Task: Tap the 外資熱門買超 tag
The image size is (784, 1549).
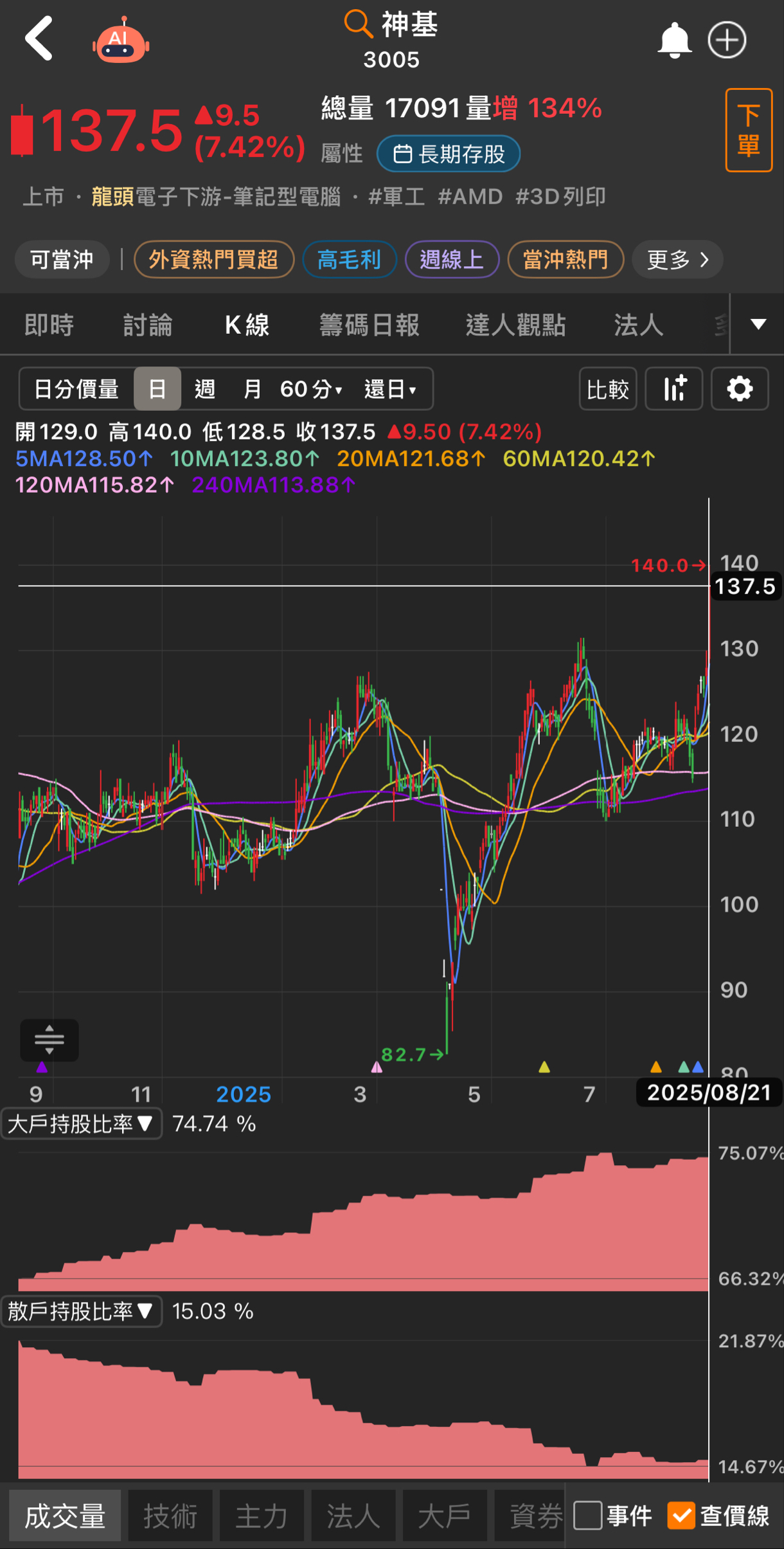Action: 214,259
